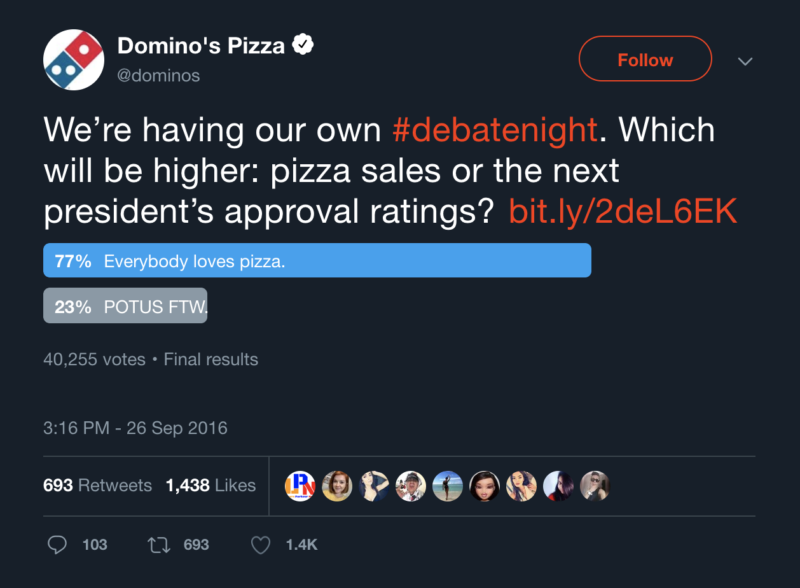Like the tweet with the heart icon
The width and height of the screenshot is (800, 588).
260,544
